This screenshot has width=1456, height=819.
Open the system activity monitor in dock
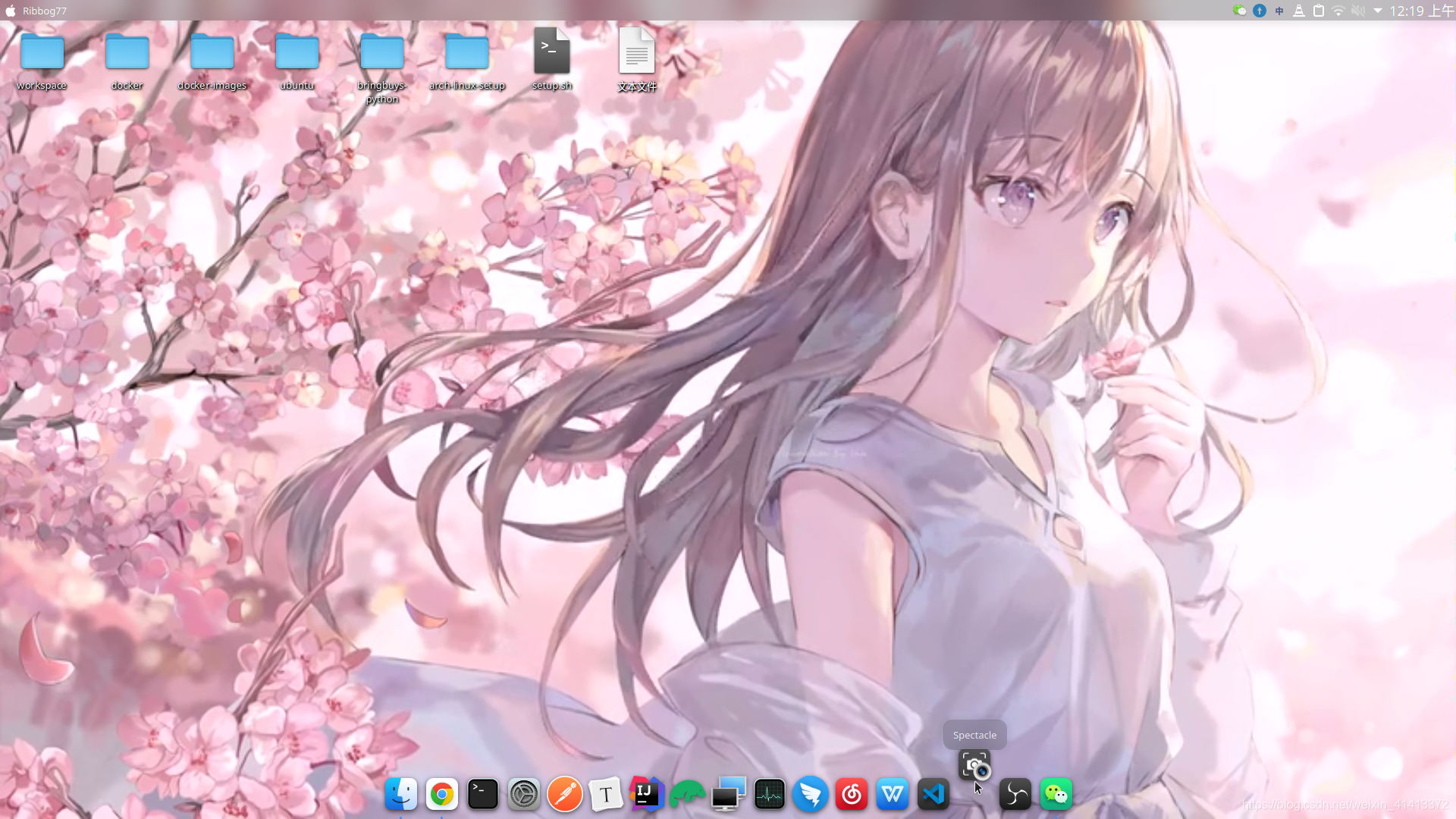click(769, 794)
